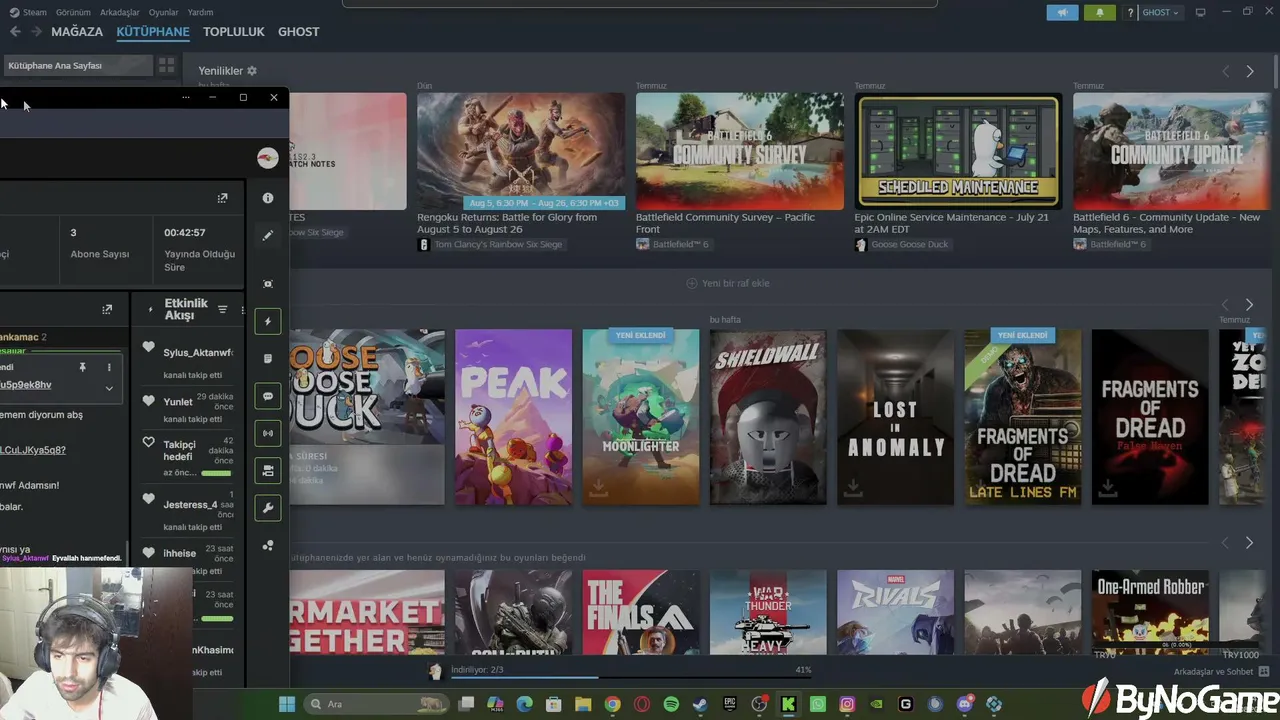Viewport: 1280px width, 720px height.
Task: Open stream info icon in Kick sidebar
Action: click(268, 198)
